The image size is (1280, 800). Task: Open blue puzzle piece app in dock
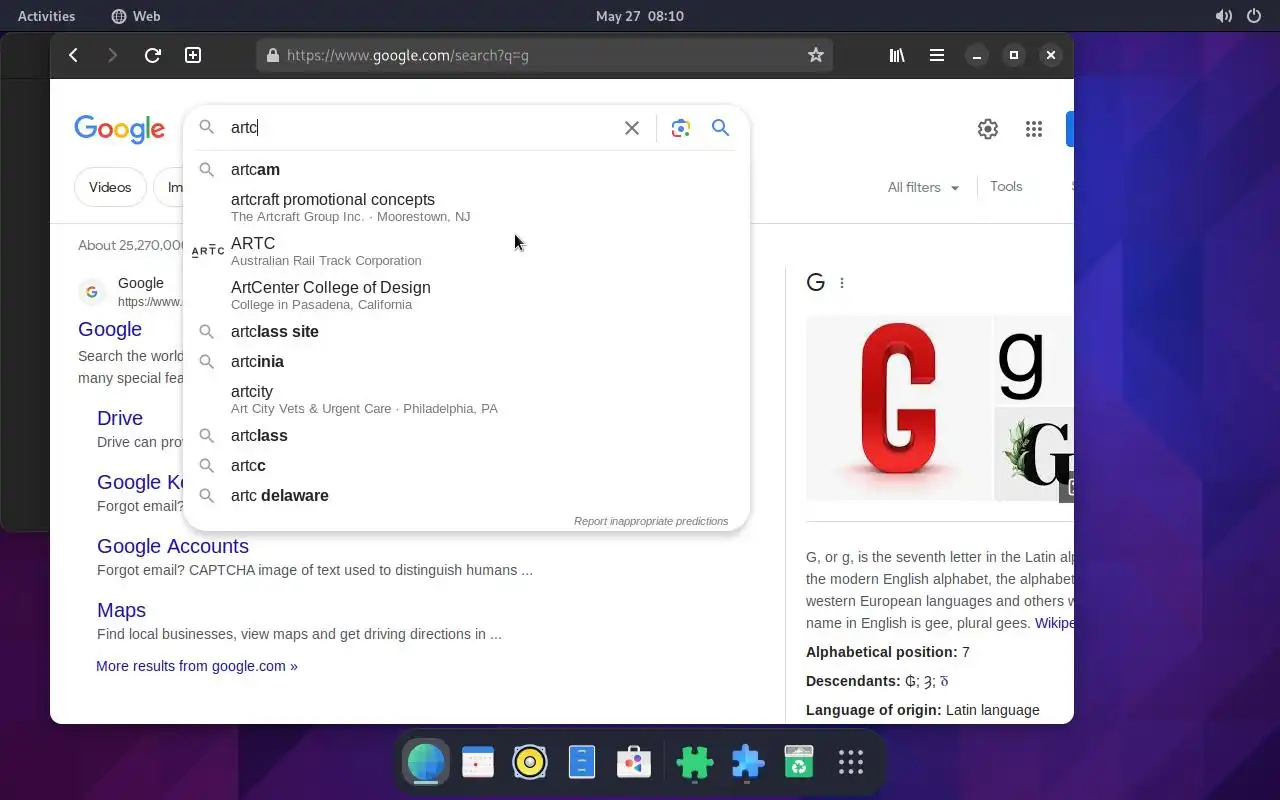coord(747,763)
